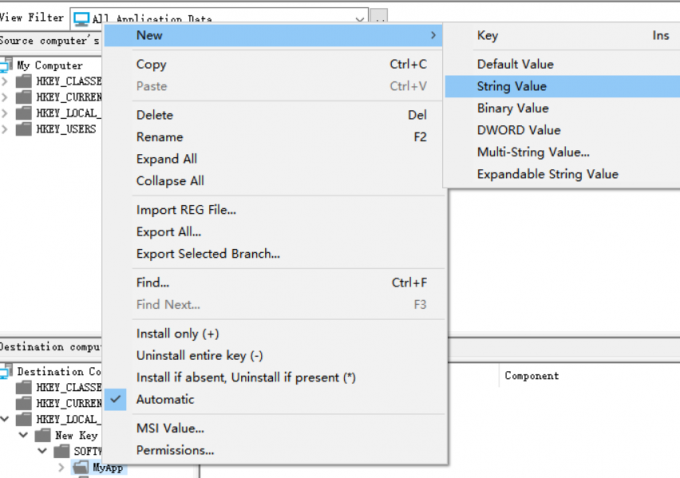Click the HKEY_USERS folder icon in source tree
The height and width of the screenshot is (478, 680).
[25, 129]
